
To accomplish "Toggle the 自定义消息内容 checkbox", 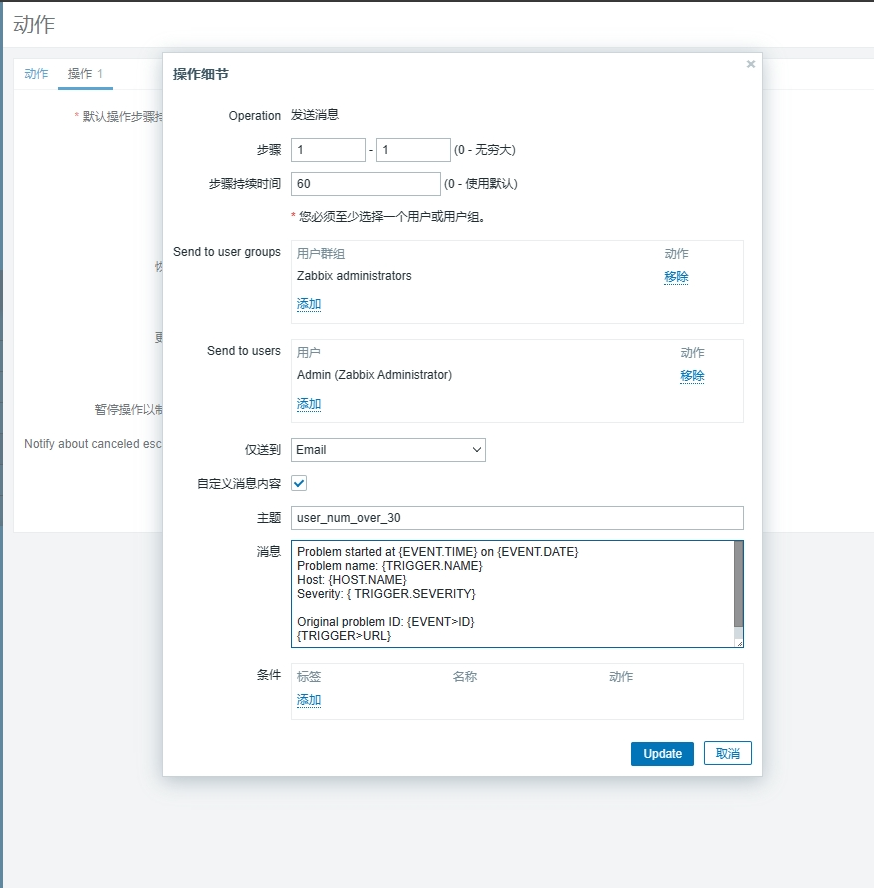I will tap(299, 483).
